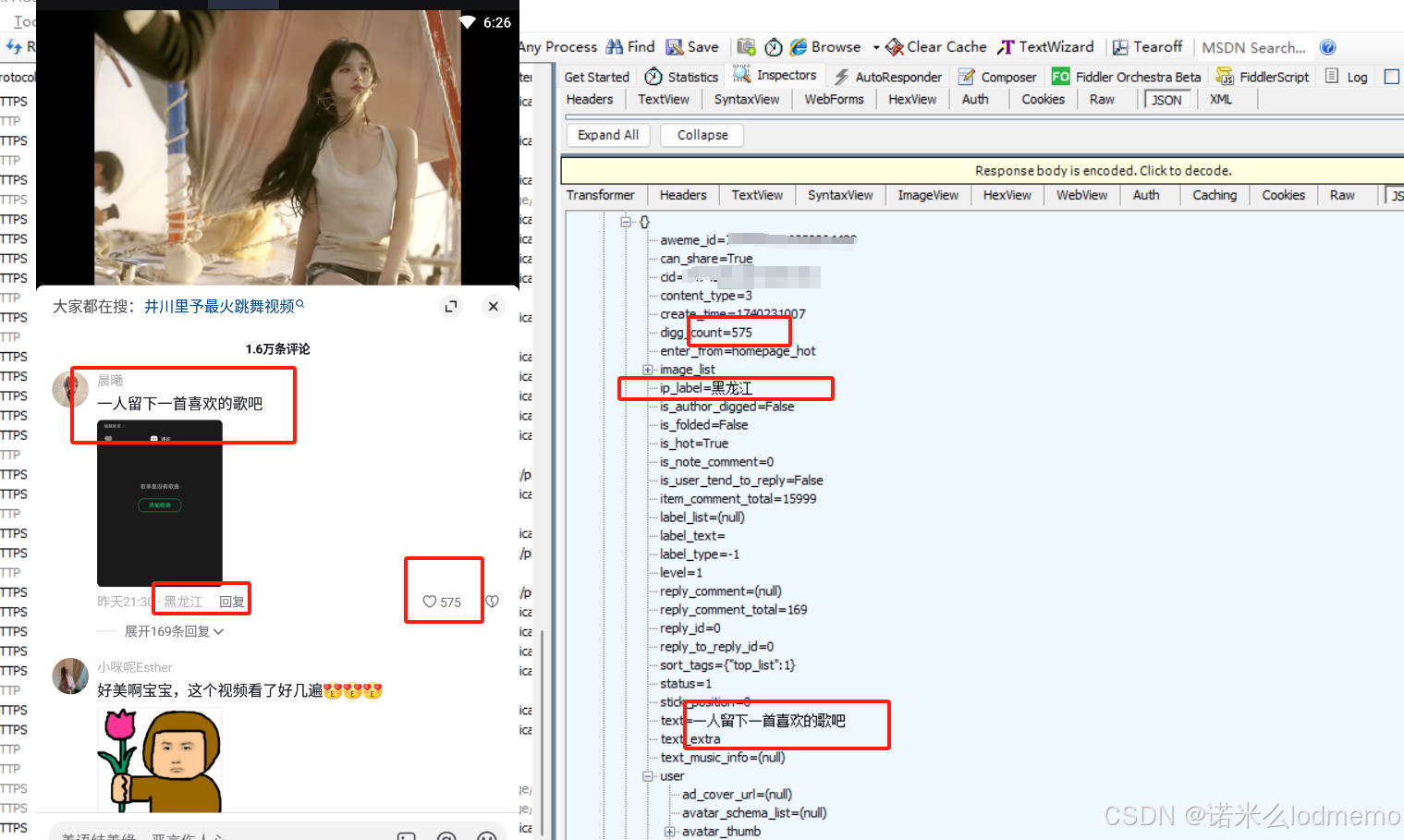Click the 'Response body is encoded' decode bar
The image size is (1404, 840).
coord(983,171)
